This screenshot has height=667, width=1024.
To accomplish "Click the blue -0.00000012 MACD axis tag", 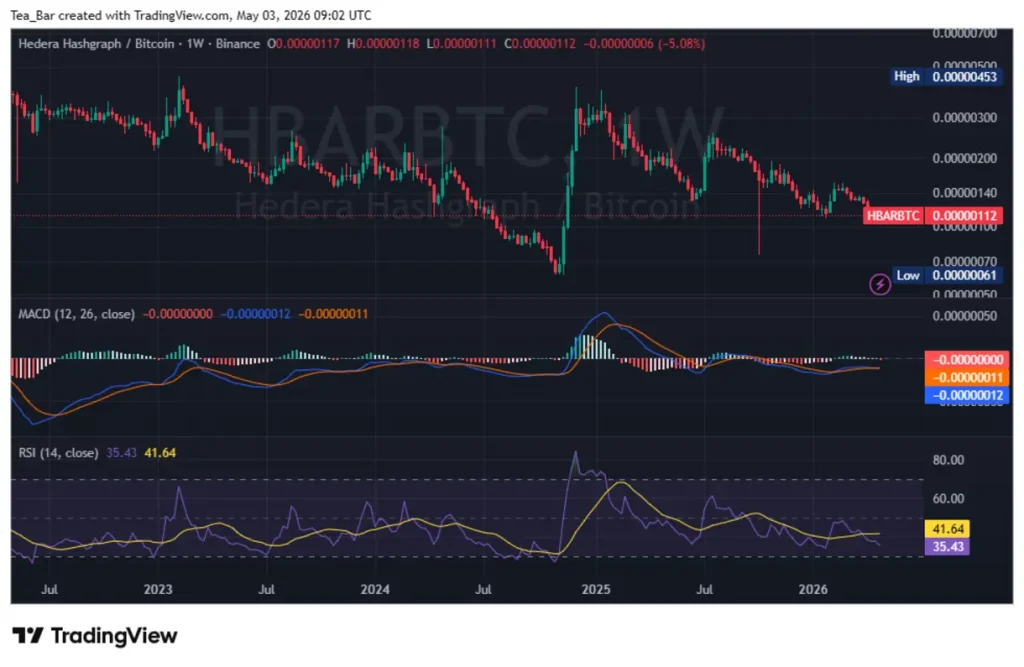I will pos(967,395).
